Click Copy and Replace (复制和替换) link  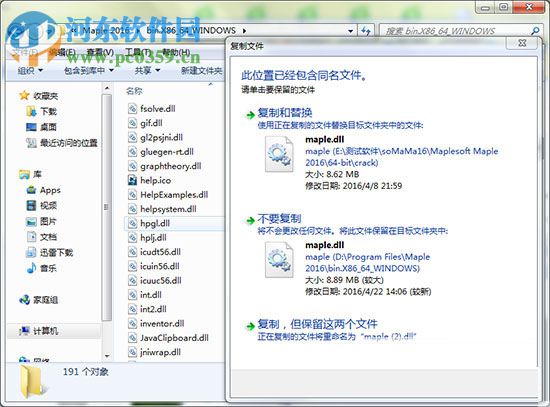click(285, 113)
